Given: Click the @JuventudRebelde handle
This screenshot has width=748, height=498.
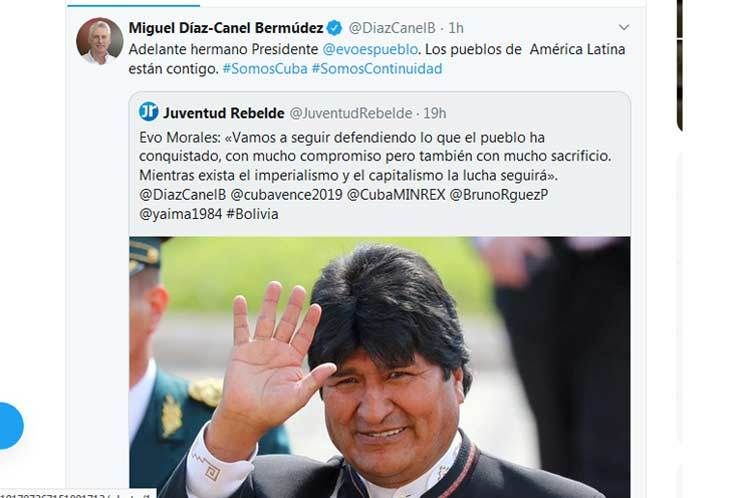Looking at the screenshot, I should tap(351, 113).
